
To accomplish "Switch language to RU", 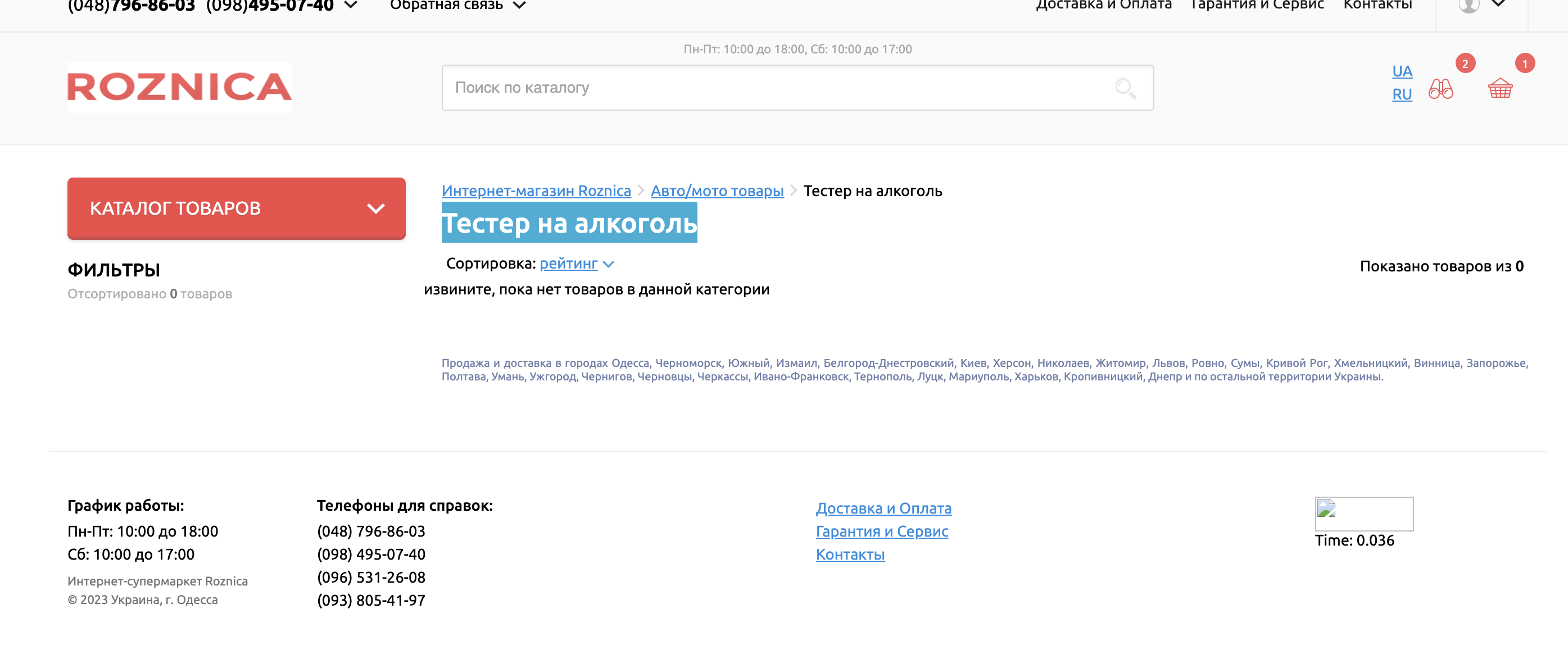I will [x=1402, y=94].
